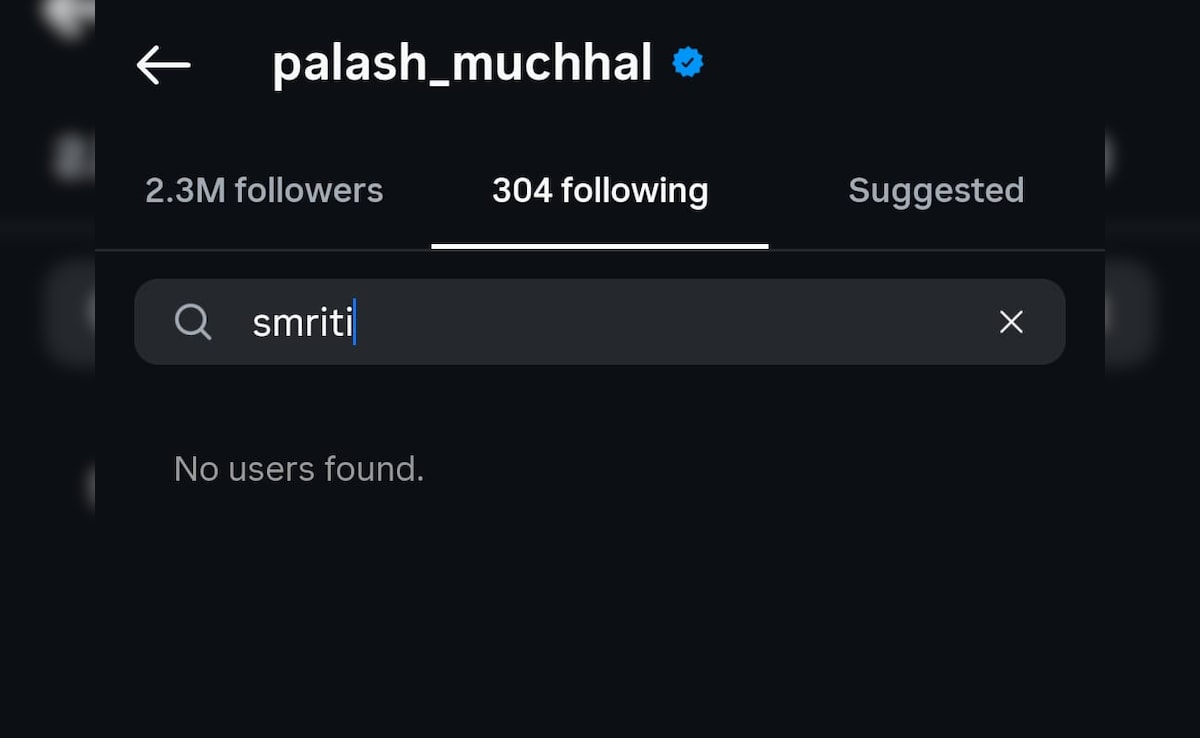
Task: Switch to the Suggested tab
Action: coord(936,190)
